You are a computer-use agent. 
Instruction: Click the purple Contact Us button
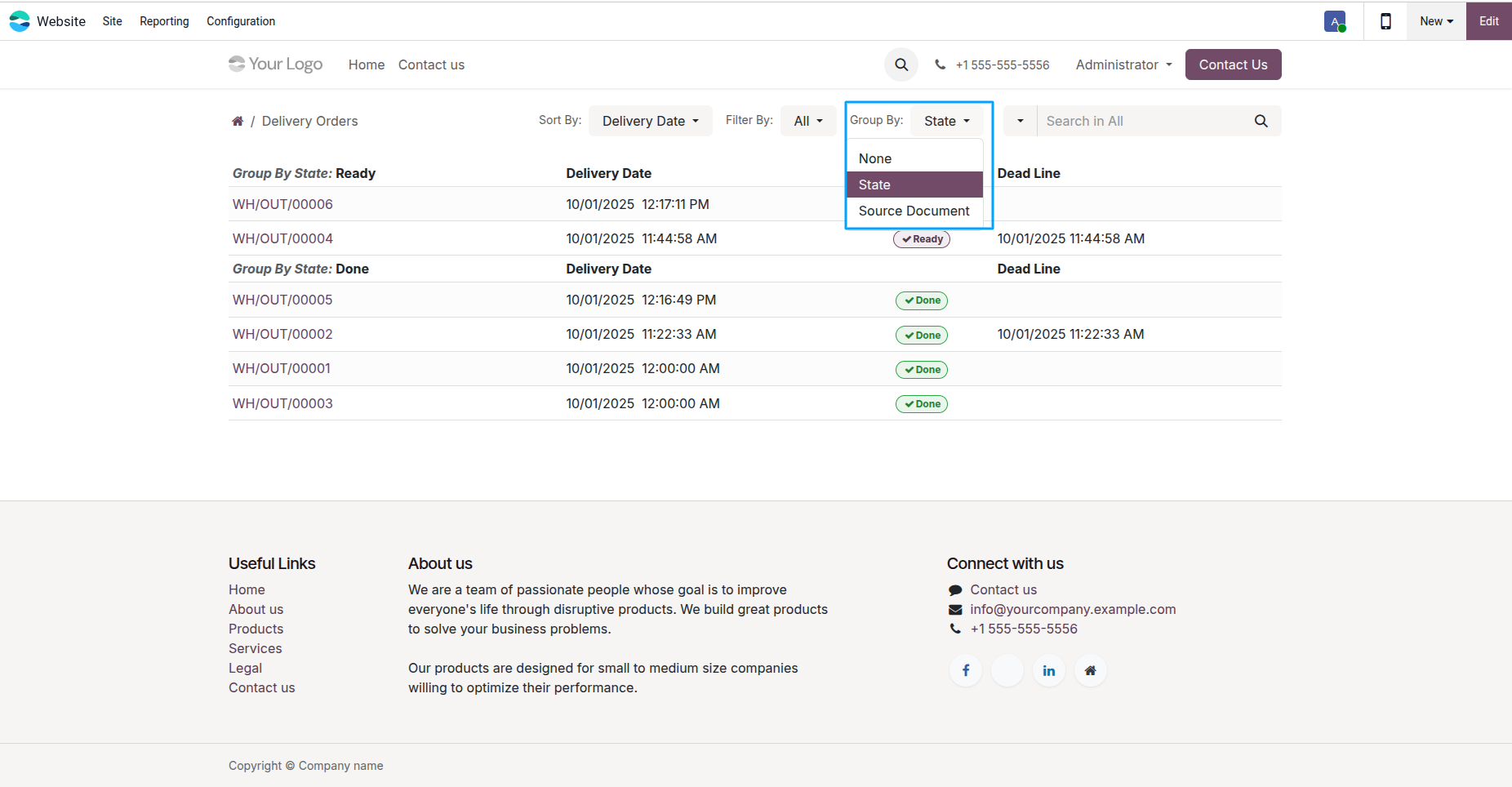point(1233,64)
